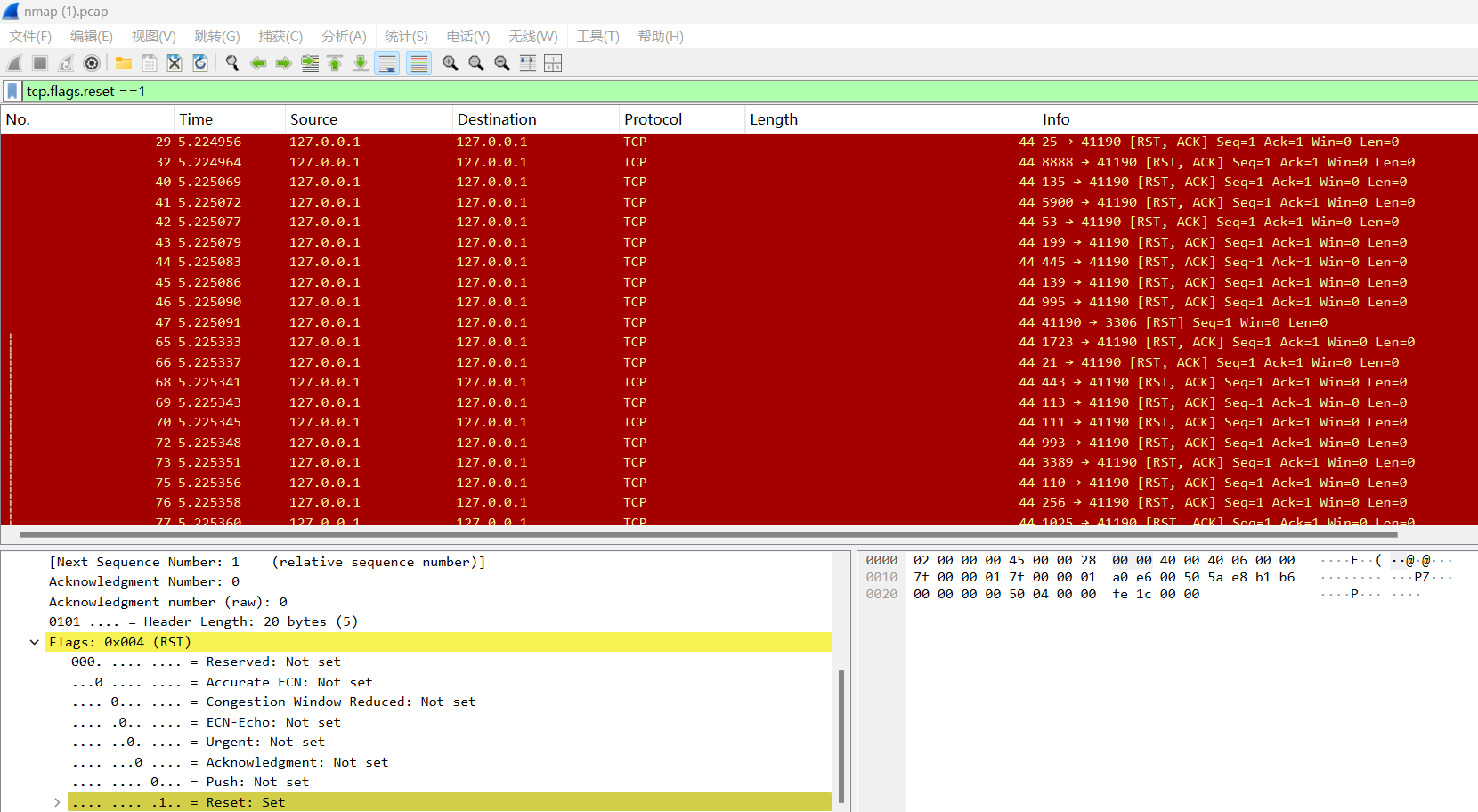This screenshot has height=812, width=1478.
Task: Open capture options gear icon
Action: click(x=91, y=63)
